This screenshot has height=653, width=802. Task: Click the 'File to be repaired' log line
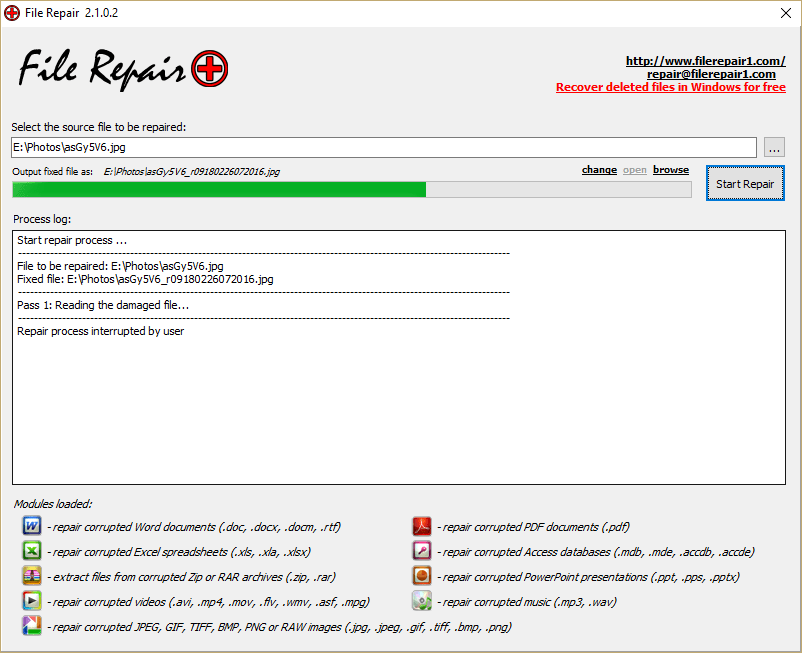[x=120, y=266]
